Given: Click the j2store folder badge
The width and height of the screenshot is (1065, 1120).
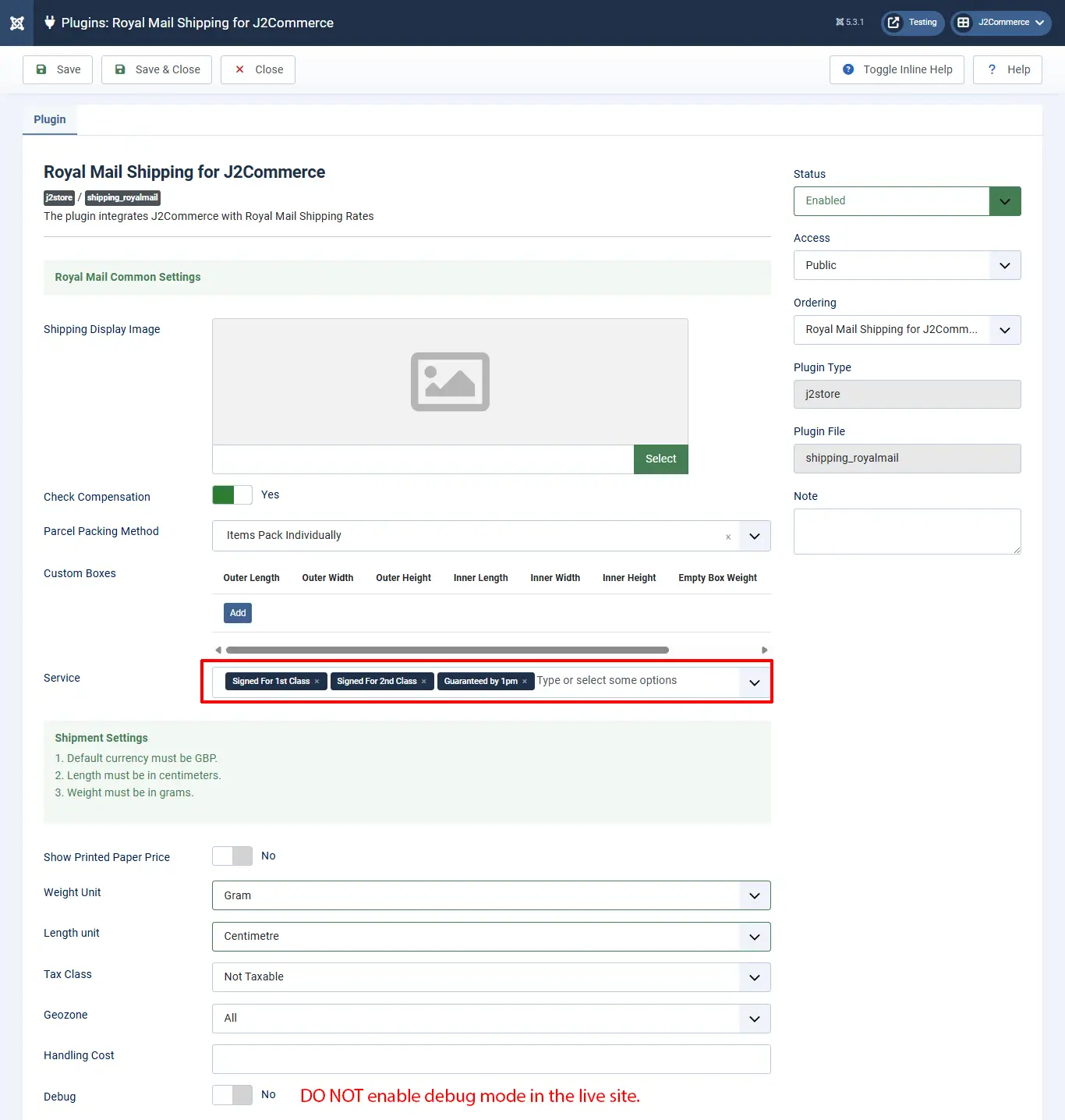Looking at the screenshot, I should [x=59, y=198].
